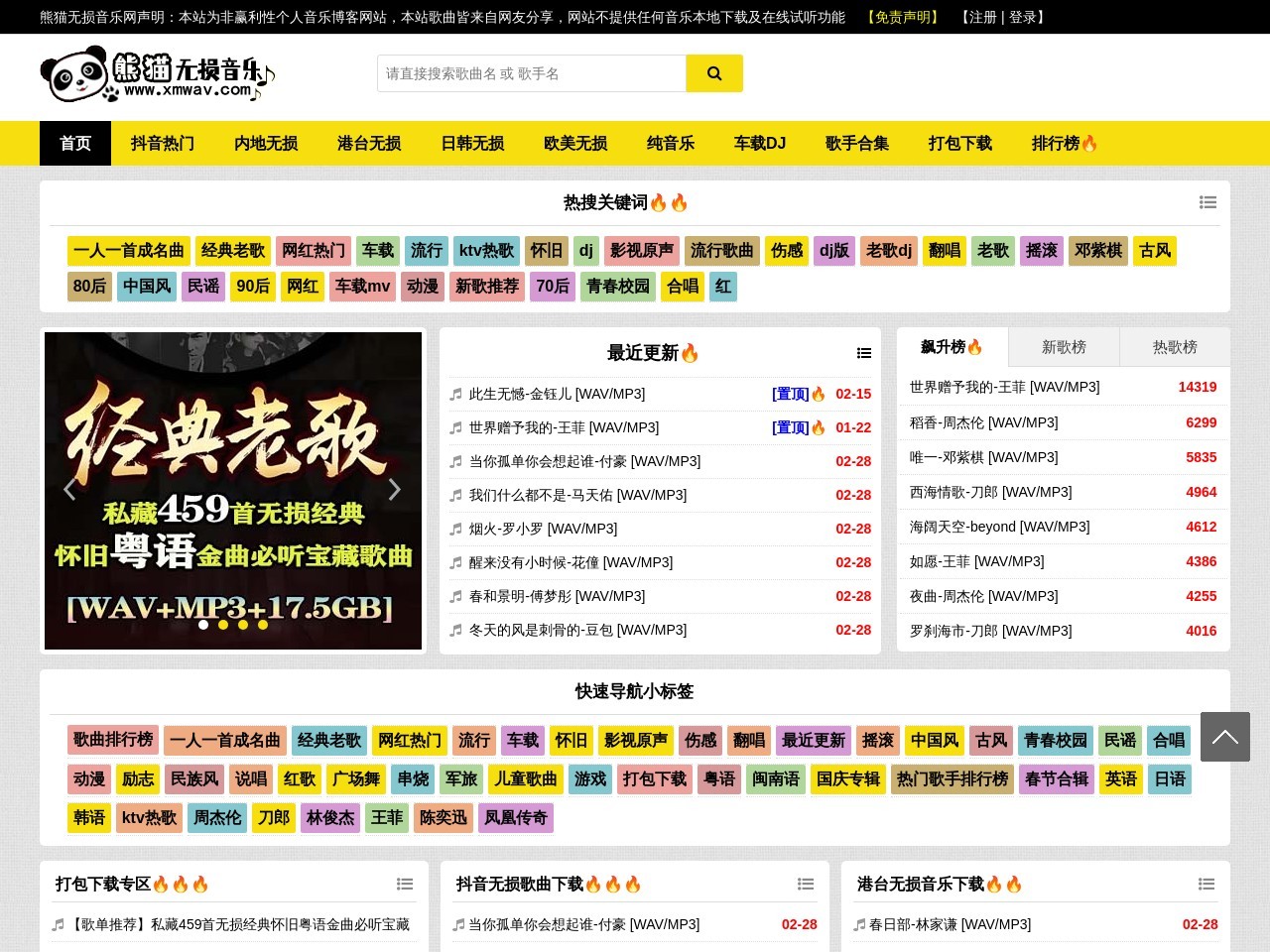This screenshot has width=1270, height=952.
Task: Open 我们什么都不是-马天佑 song link
Action: (577, 496)
